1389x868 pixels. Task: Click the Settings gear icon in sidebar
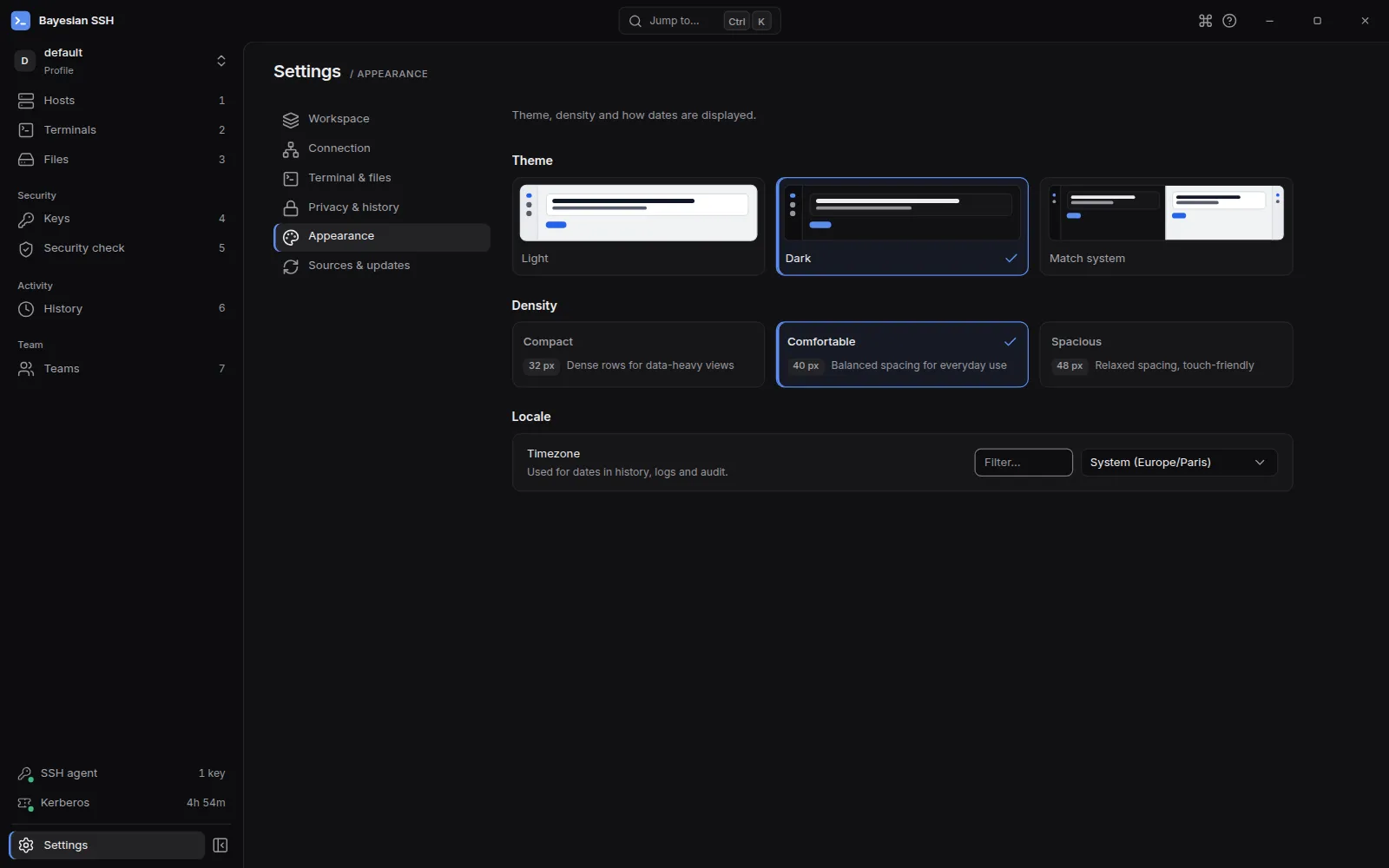pyautogui.click(x=26, y=845)
